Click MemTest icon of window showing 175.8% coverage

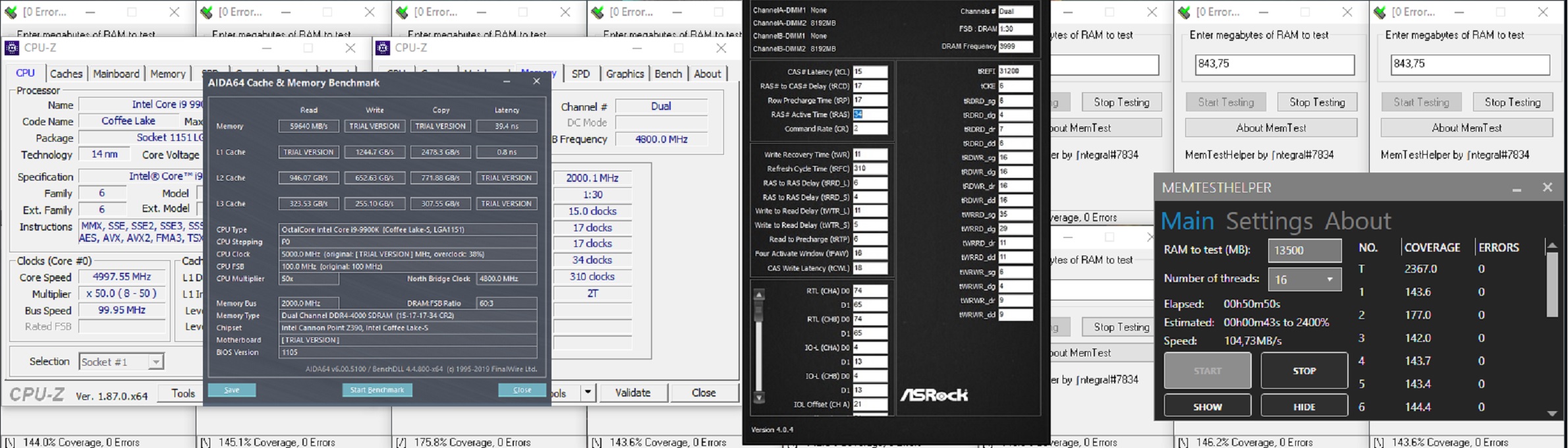402,12
